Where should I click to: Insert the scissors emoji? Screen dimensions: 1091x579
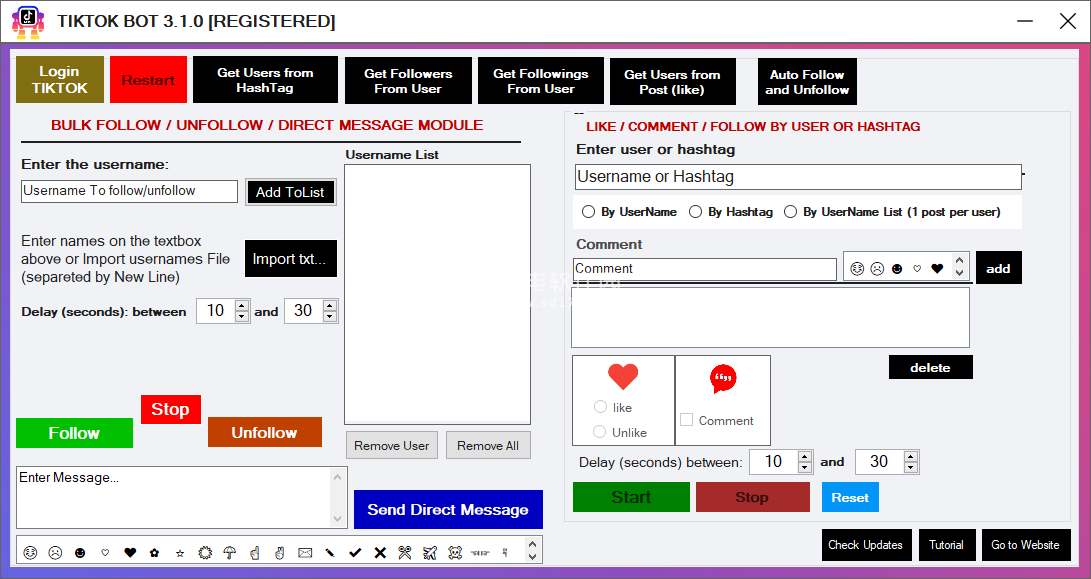coord(405,553)
